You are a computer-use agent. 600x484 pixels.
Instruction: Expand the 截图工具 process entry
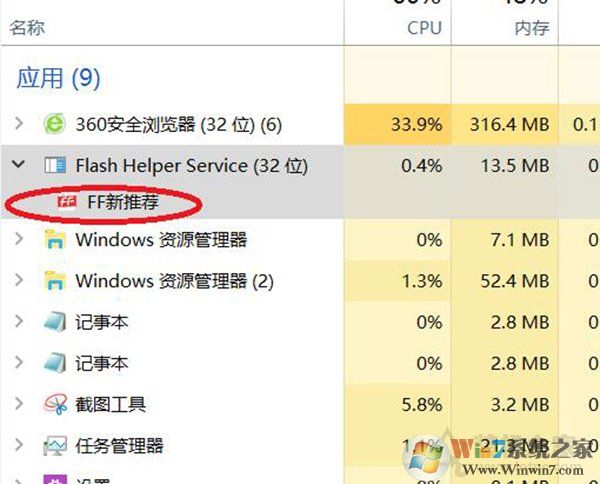point(18,404)
